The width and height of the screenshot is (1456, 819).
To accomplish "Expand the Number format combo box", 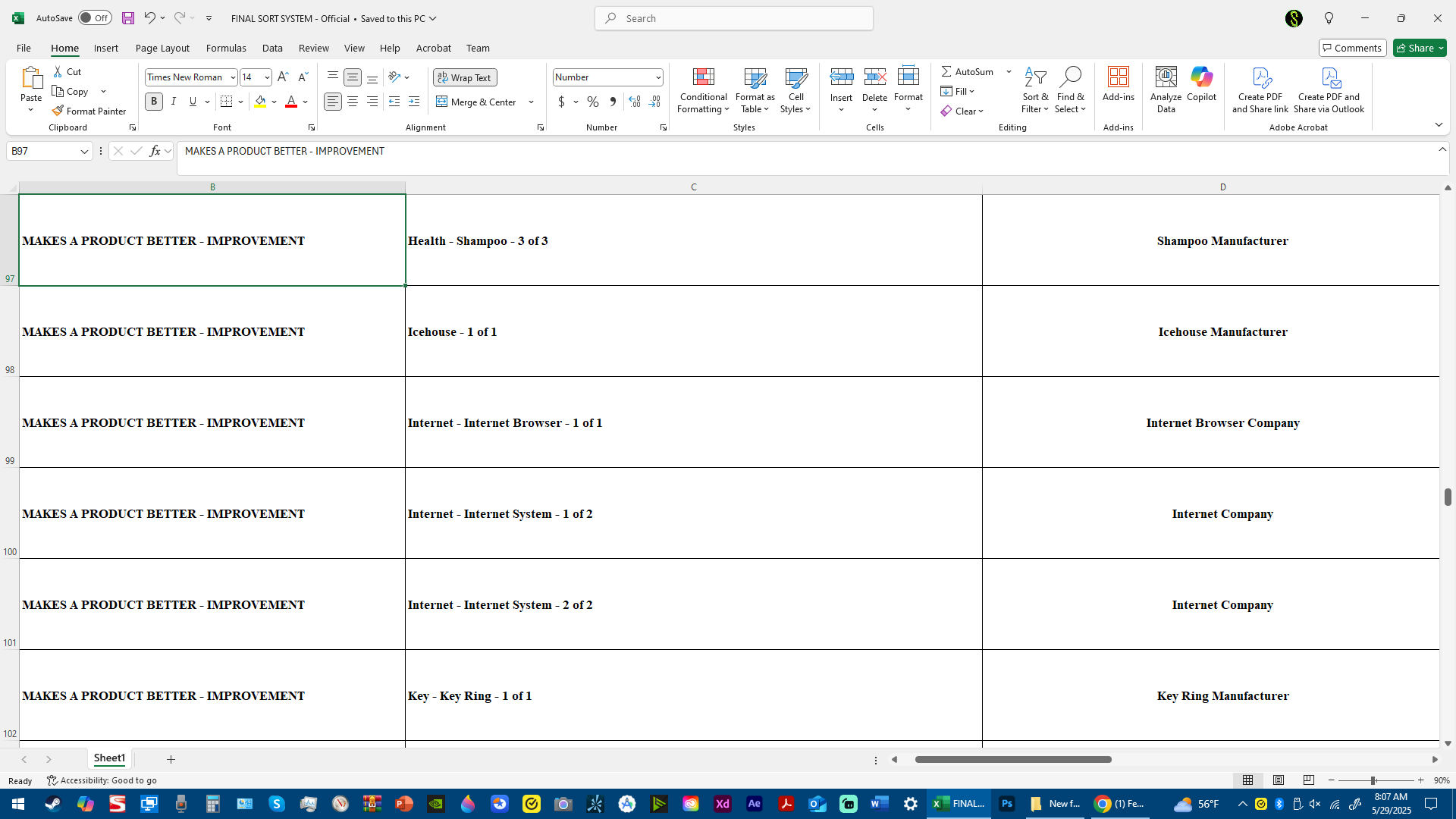I will (657, 77).
